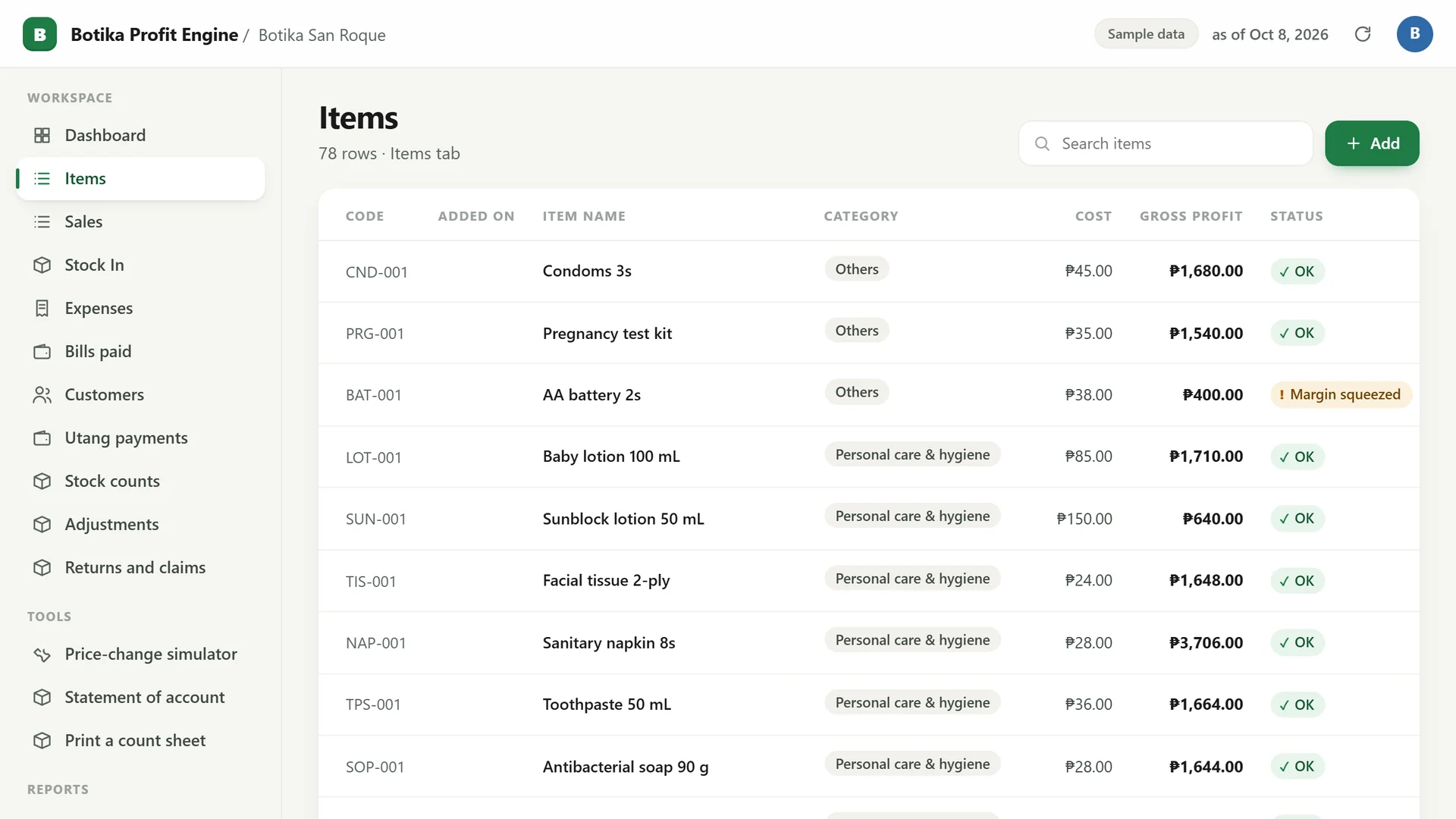Screen dimensions: 1456x819
Task: Click the Returns and claims box icon
Action: click(42, 567)
